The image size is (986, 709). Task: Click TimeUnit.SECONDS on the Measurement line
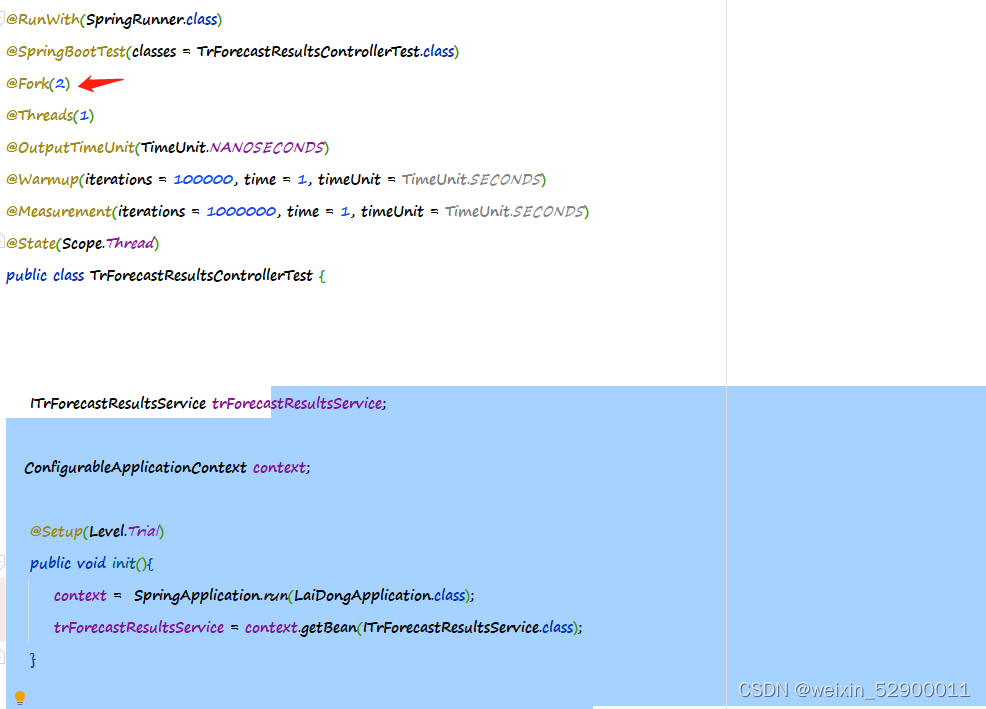(514, 211)
